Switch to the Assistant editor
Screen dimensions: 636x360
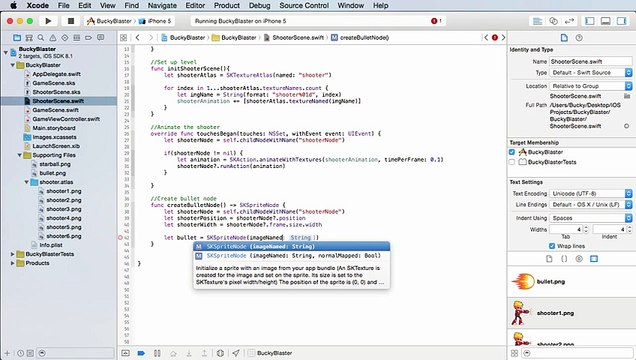pos(553,21)
